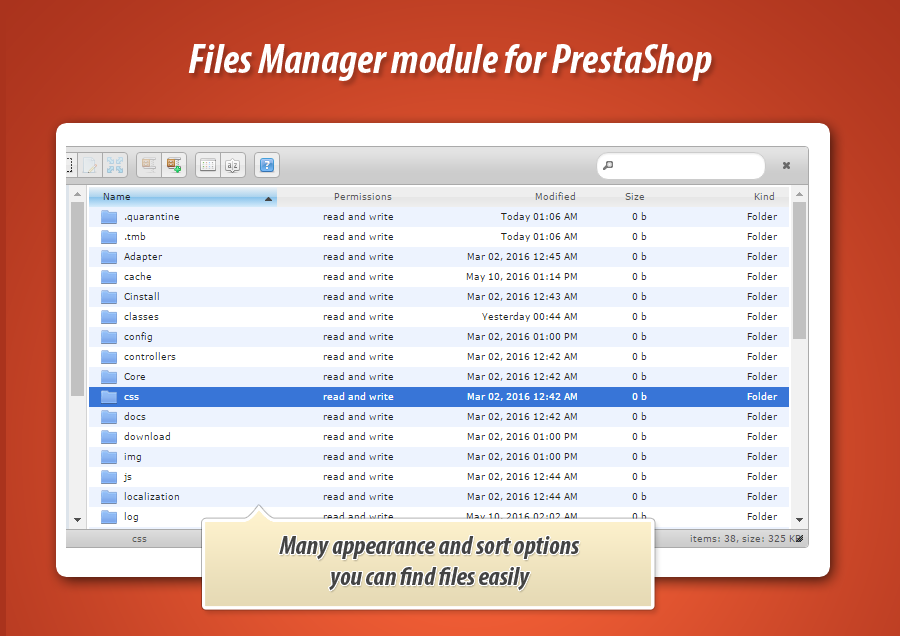Click the resize image toolbar icon
900x636 pixels.
click(x=116, y=165)
